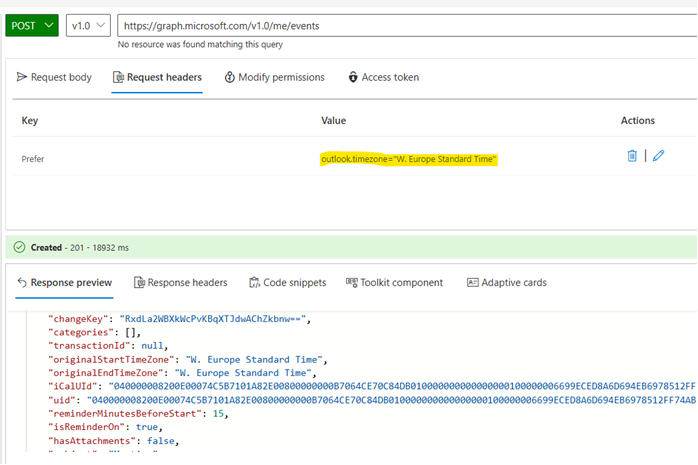Click the Actions column header
698x465 pixels.
[x=637, y=120]
